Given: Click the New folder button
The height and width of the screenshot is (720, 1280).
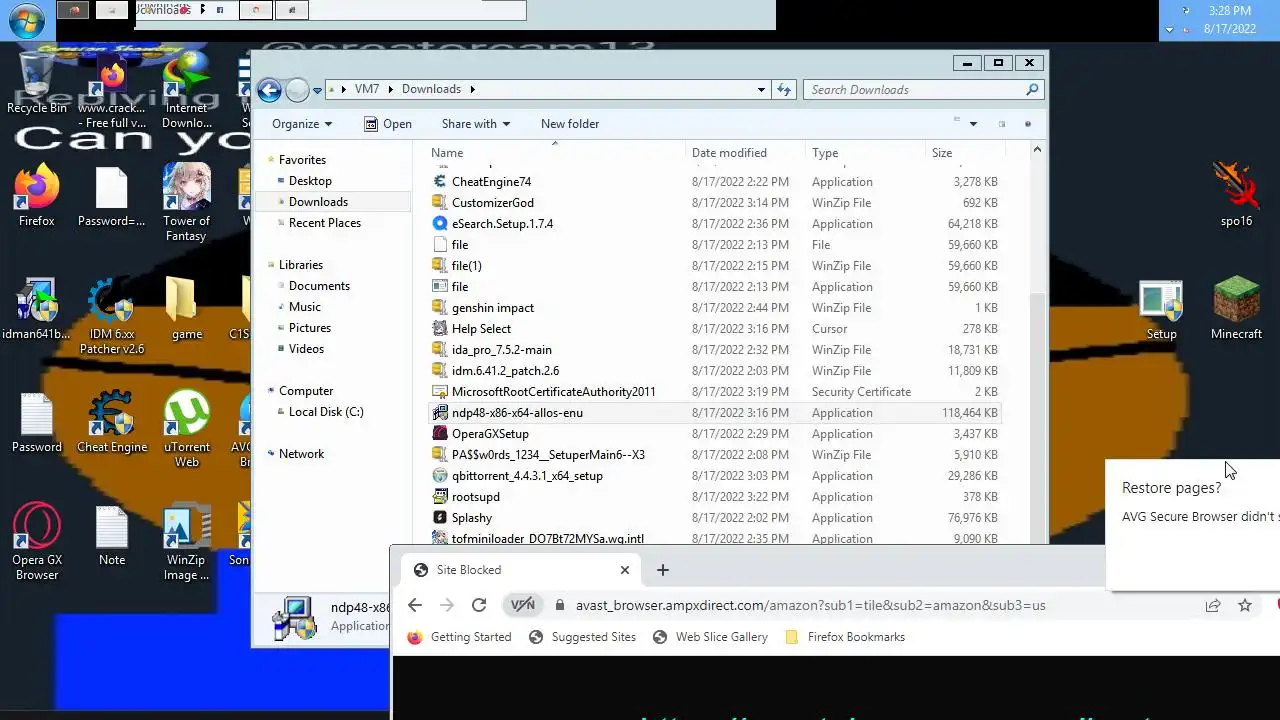Looking at the screenshot, I should (570, 124).
